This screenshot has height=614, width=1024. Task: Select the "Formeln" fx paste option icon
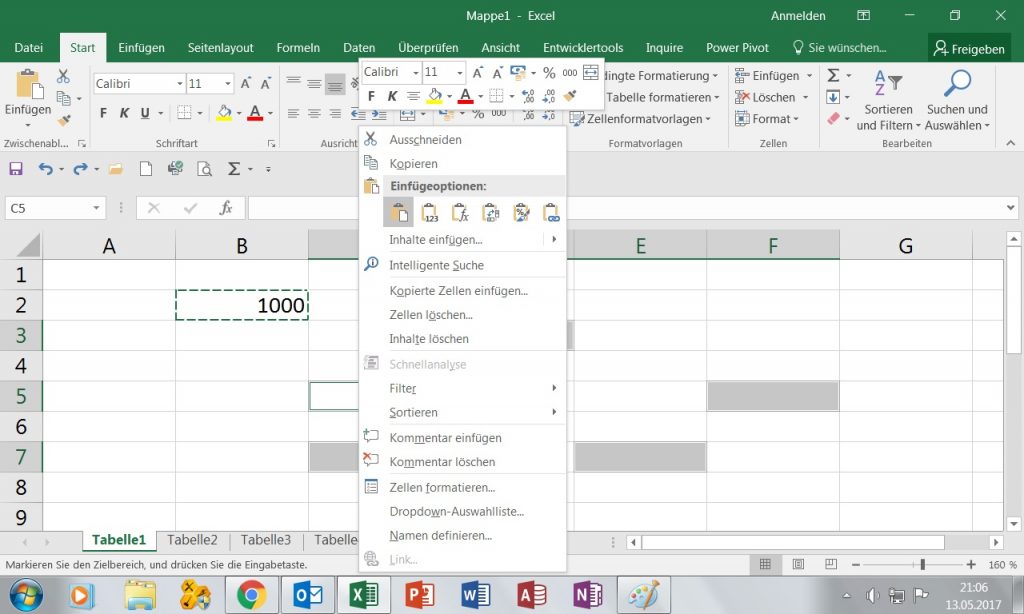pos(459,211)
